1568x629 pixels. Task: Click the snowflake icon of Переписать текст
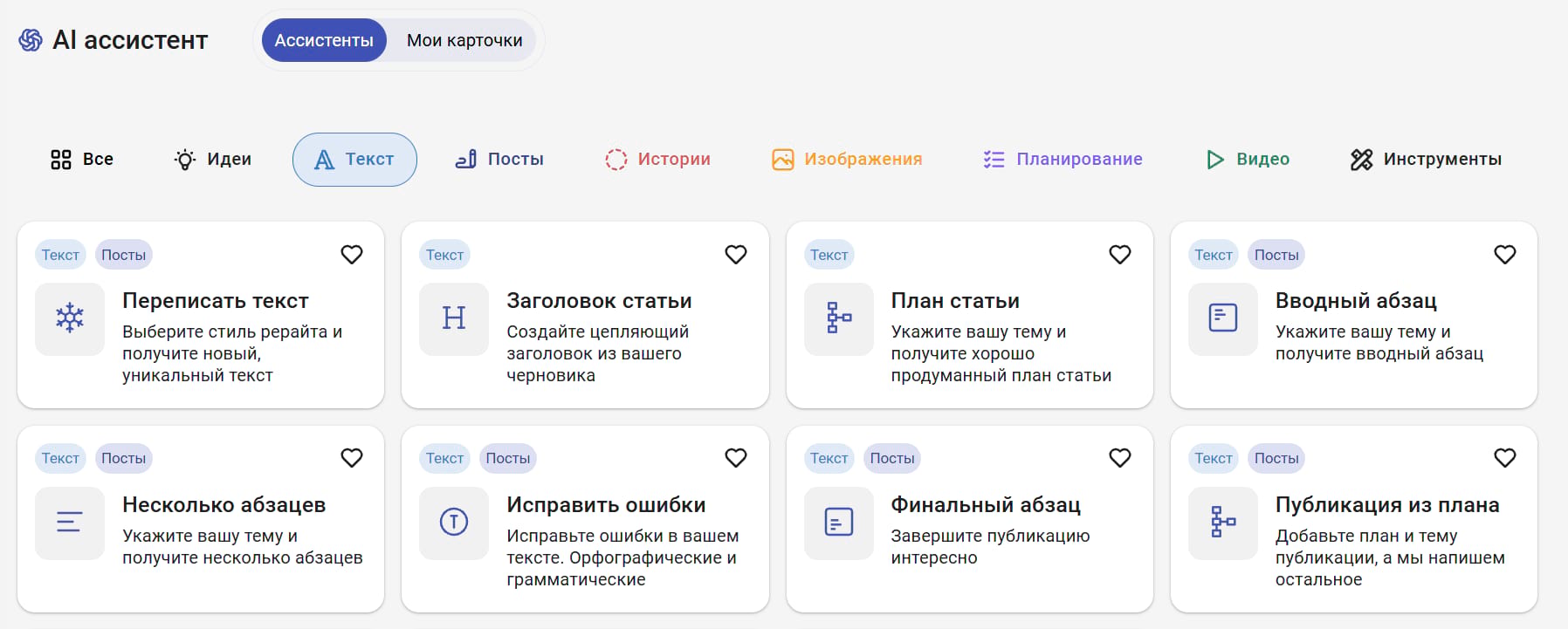click(70, 318)
